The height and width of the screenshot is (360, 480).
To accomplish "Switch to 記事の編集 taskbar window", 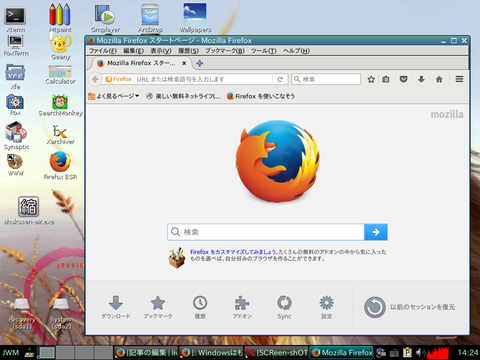I will 146,353.
